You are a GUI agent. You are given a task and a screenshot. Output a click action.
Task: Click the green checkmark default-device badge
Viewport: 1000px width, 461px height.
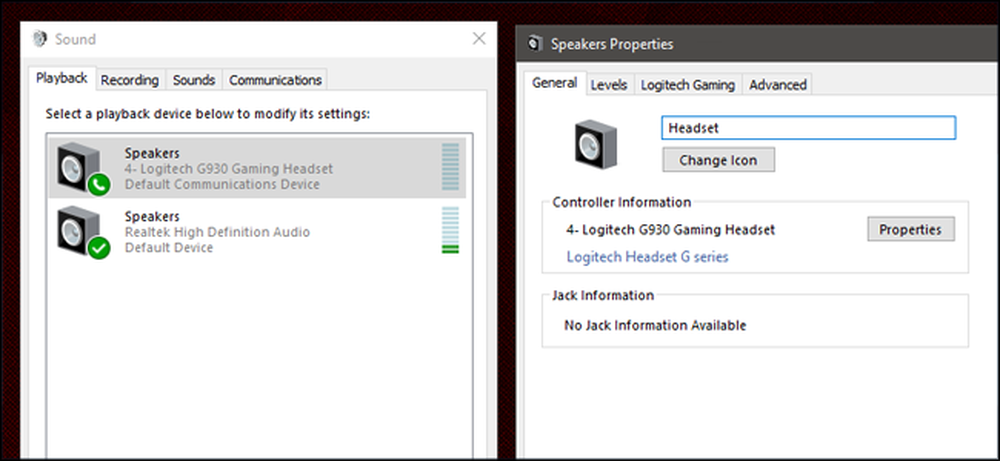pos(99,248)
